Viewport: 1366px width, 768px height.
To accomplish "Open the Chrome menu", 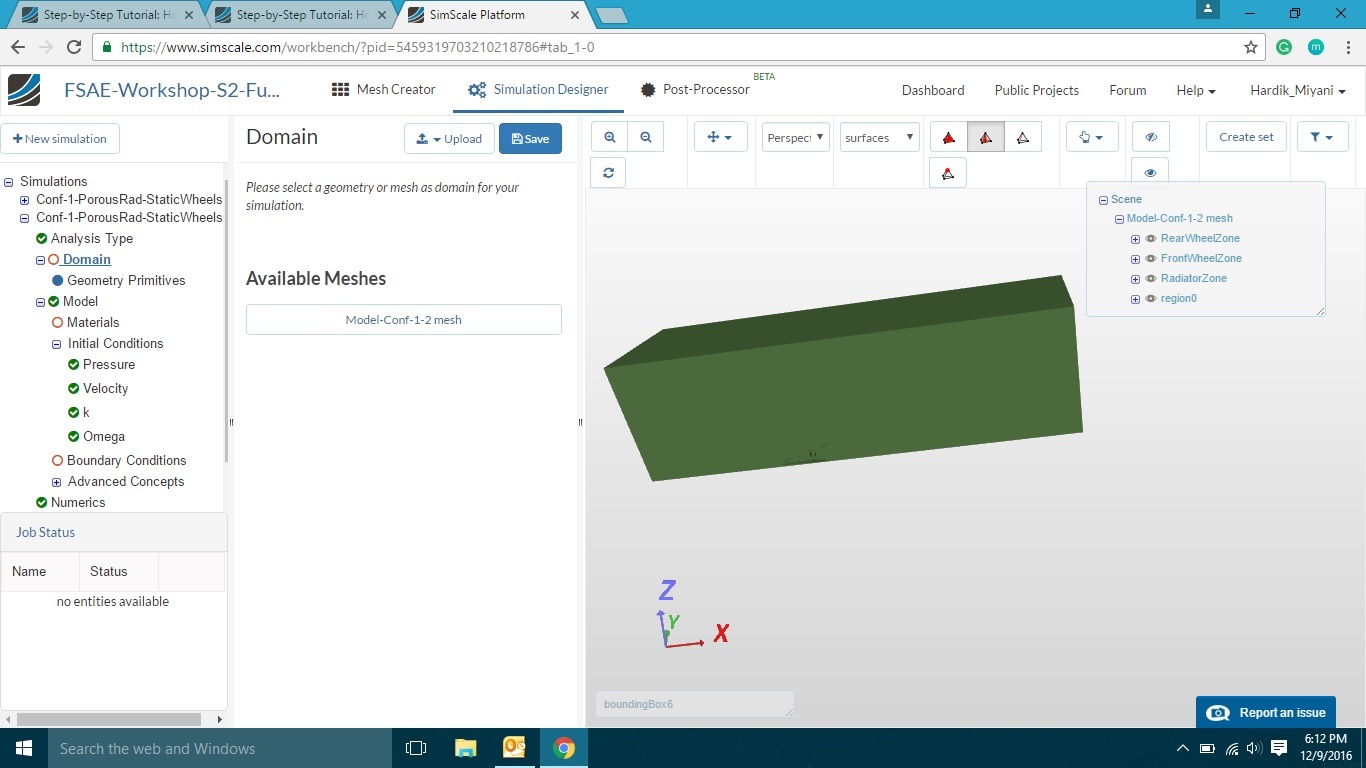I will click(1348, 47).
